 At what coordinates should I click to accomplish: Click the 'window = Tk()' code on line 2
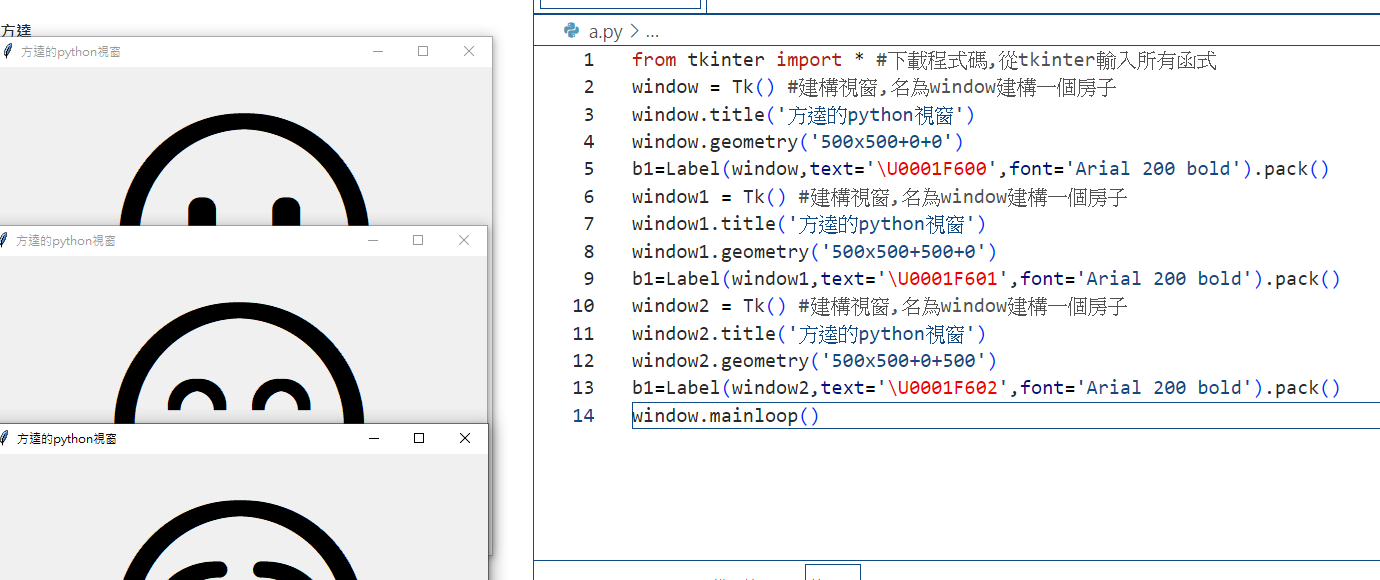point(704,87)
